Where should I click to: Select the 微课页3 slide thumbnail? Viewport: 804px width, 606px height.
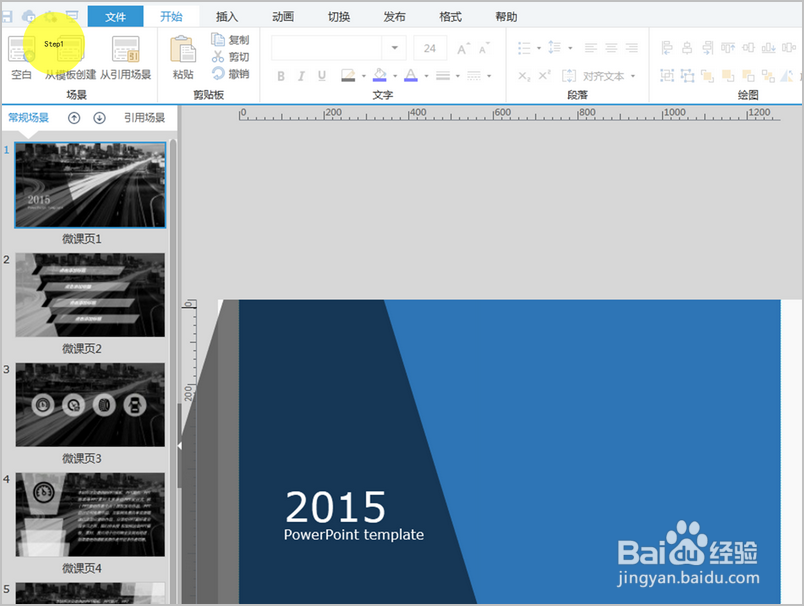90,405
